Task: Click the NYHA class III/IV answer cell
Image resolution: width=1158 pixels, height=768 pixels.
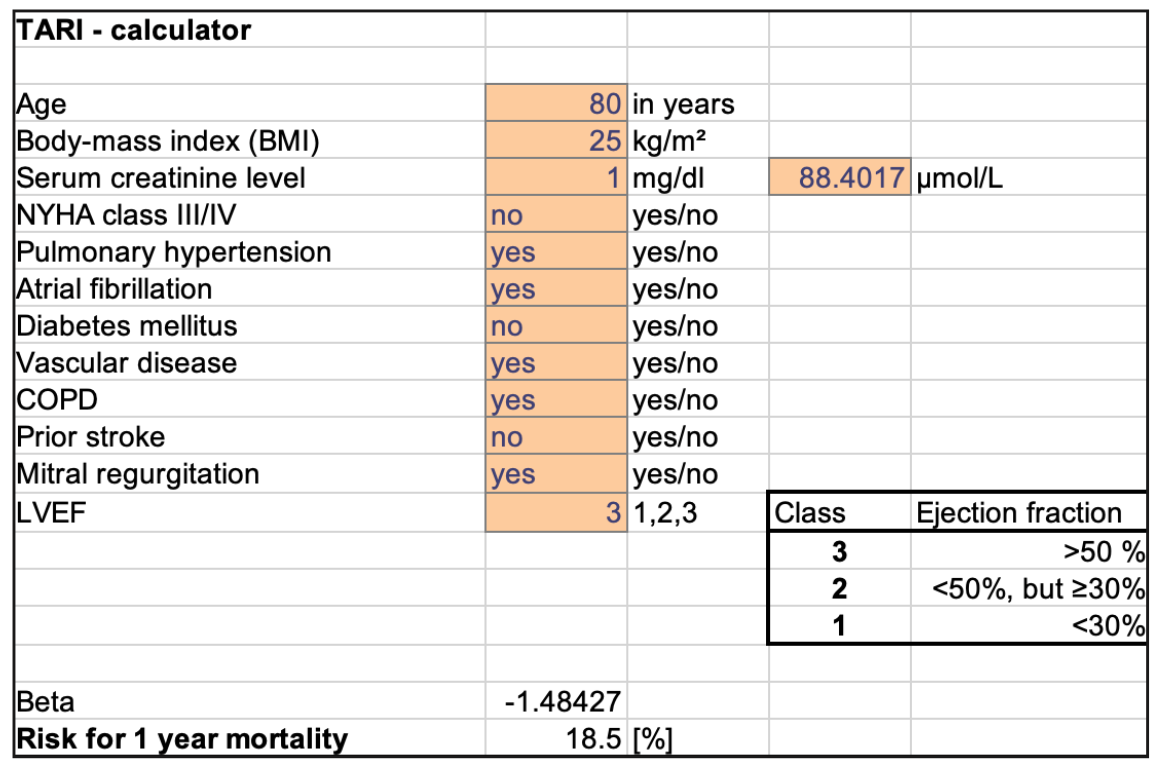Action: click(556, 215)
